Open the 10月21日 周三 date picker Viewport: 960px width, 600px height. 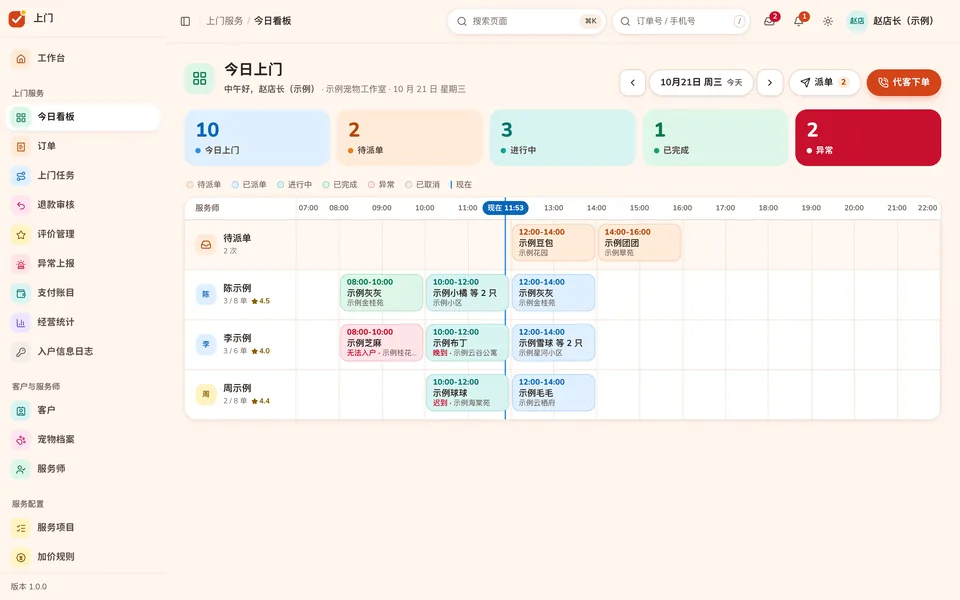701,83
